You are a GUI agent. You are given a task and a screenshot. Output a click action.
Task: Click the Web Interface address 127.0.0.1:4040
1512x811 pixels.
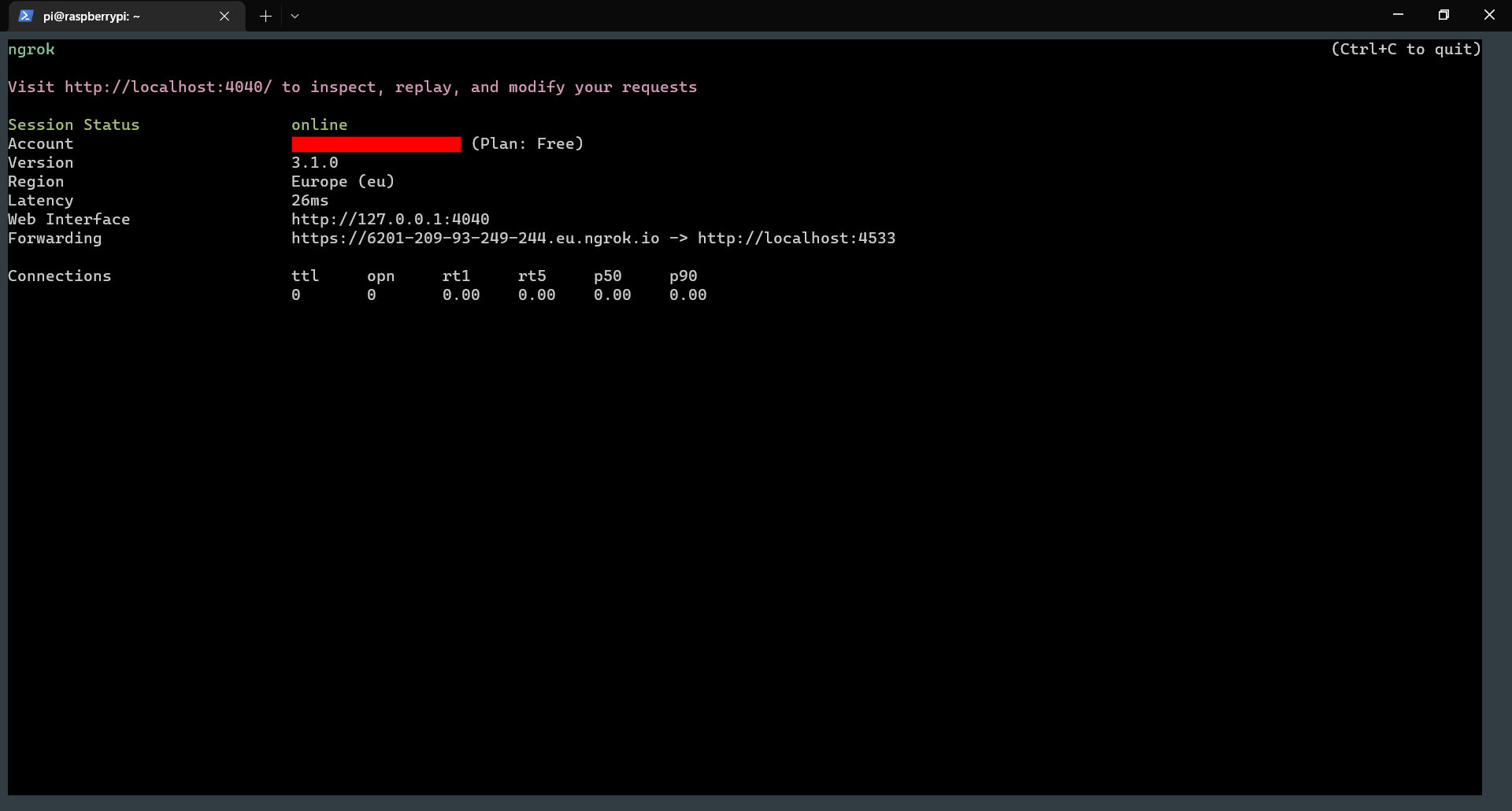click(x=389, y=219)
